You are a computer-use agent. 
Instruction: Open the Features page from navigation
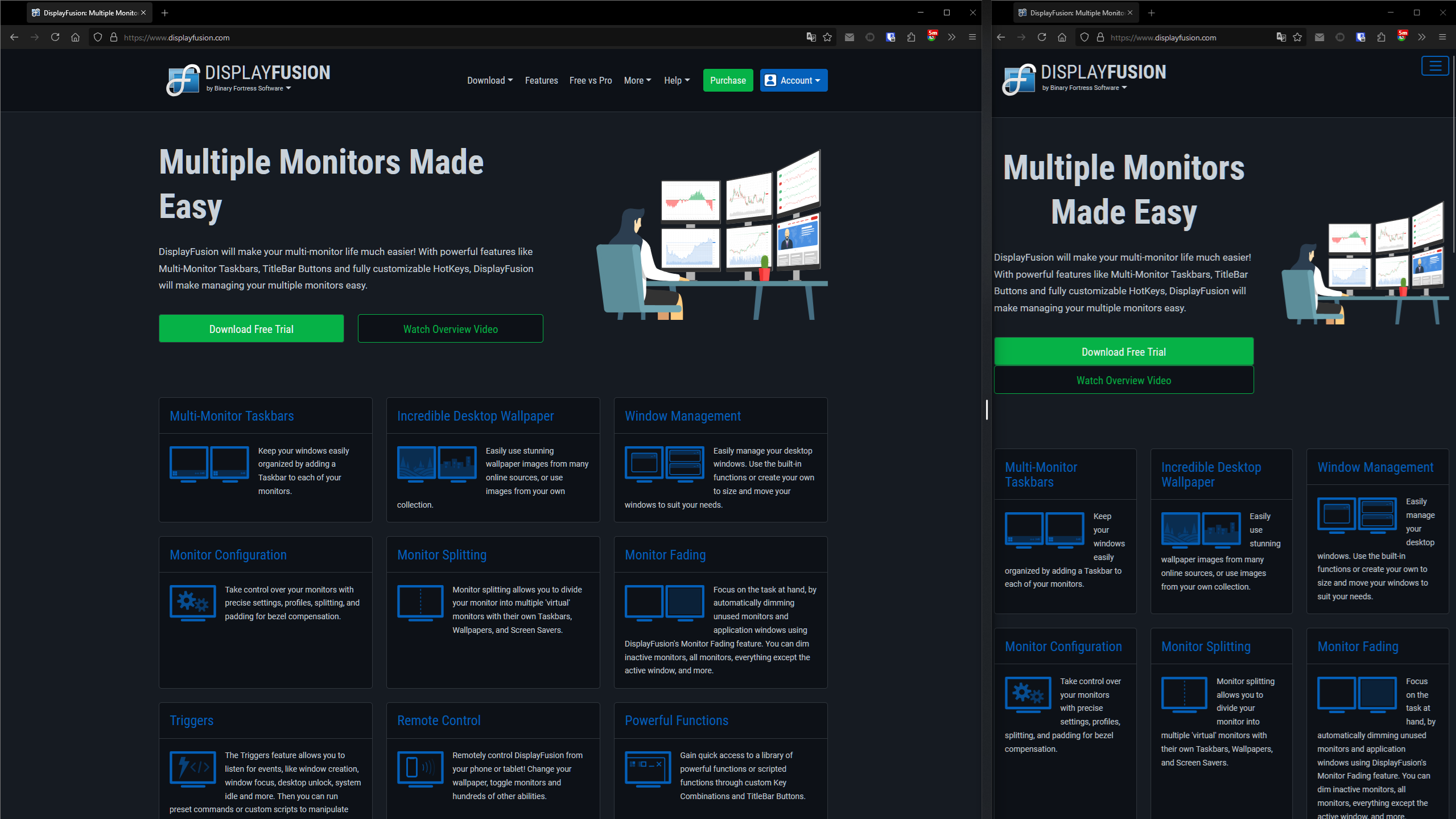pos(541,80)
